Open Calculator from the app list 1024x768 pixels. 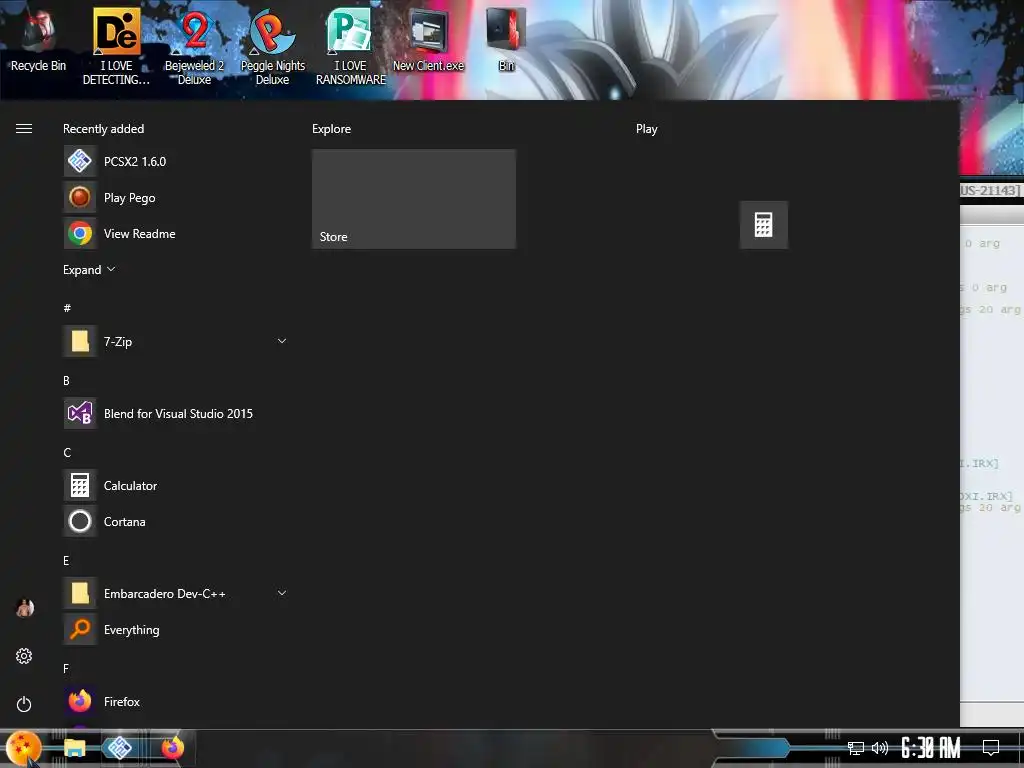point(176,485)
